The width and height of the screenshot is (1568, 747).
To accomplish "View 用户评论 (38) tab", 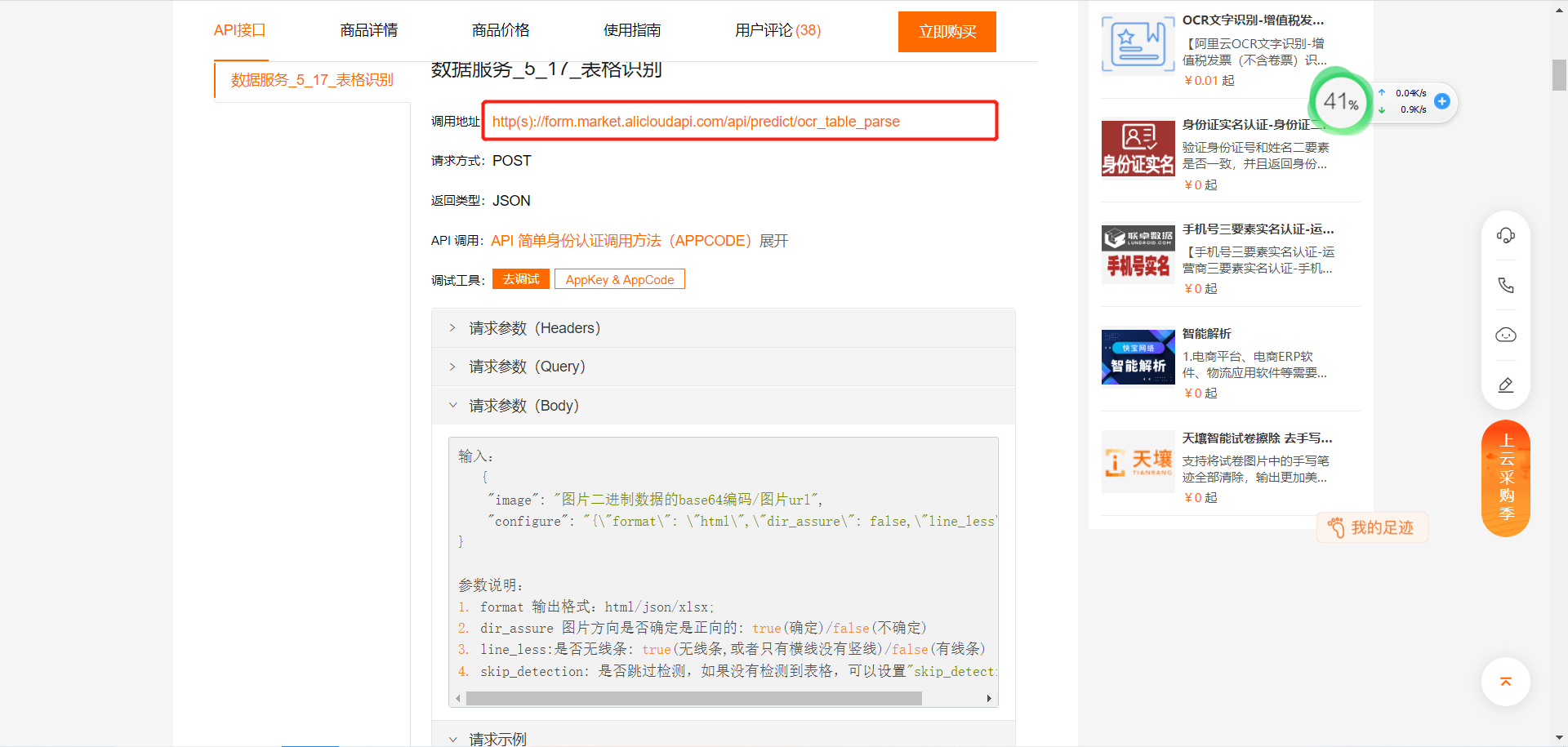I will [778, 30].
